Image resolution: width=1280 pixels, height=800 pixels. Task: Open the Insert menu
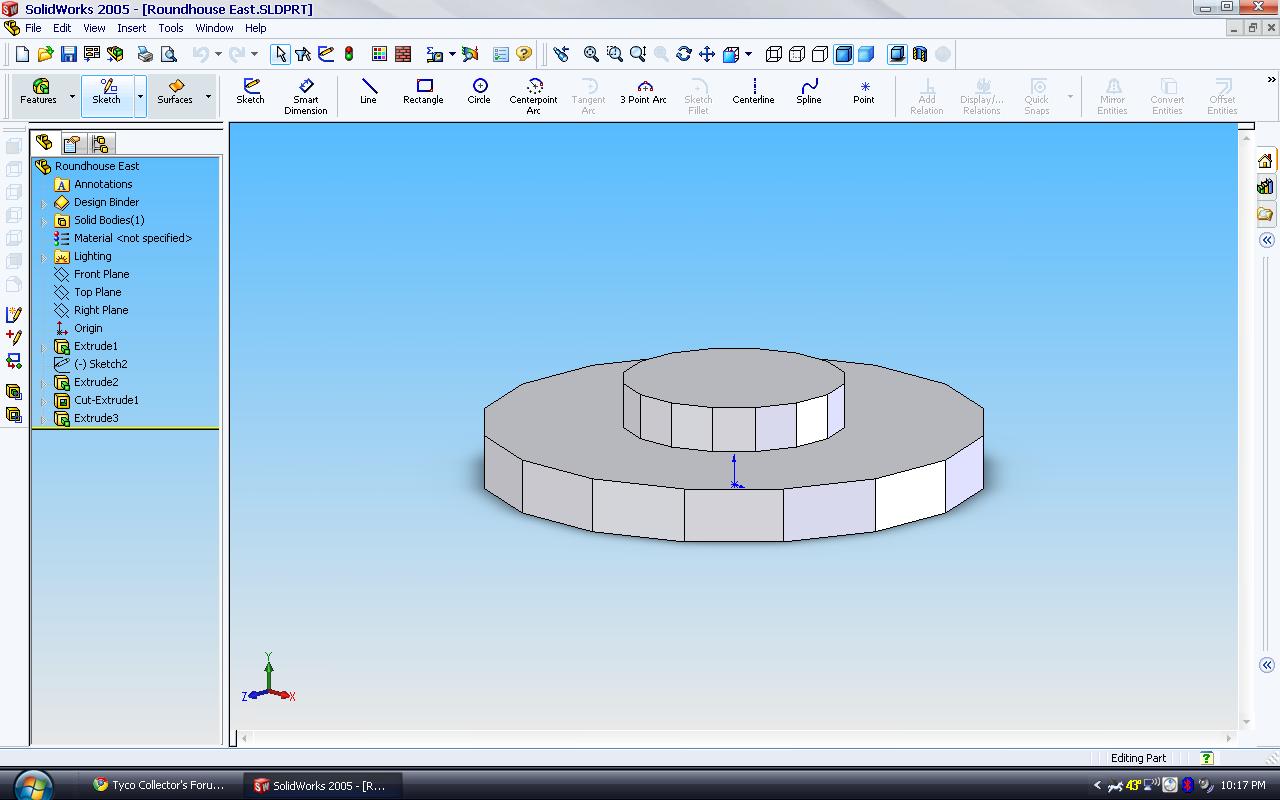[131, 28]
